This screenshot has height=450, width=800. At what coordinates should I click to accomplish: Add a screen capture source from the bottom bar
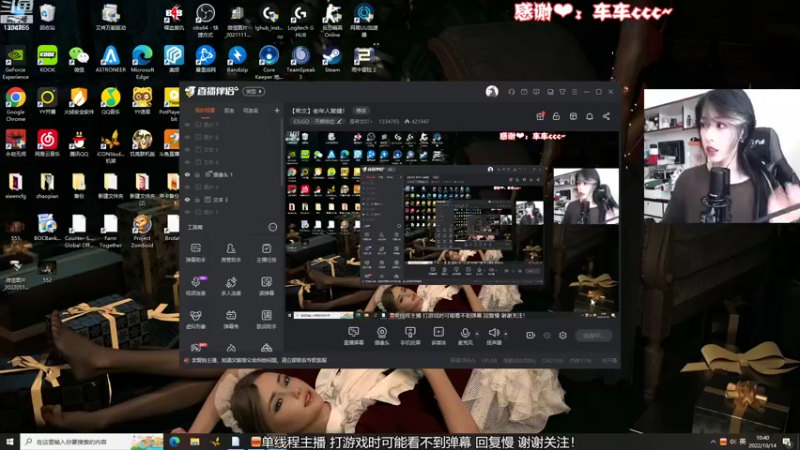[x=354, y=336]
